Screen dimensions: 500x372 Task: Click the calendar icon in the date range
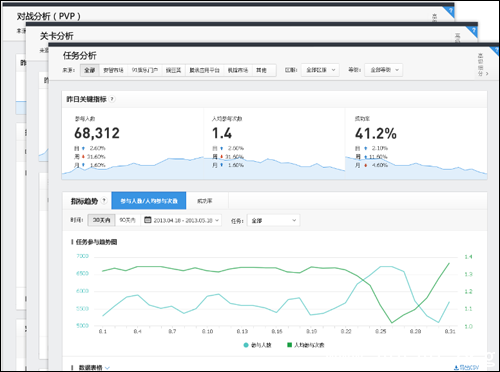148,220
